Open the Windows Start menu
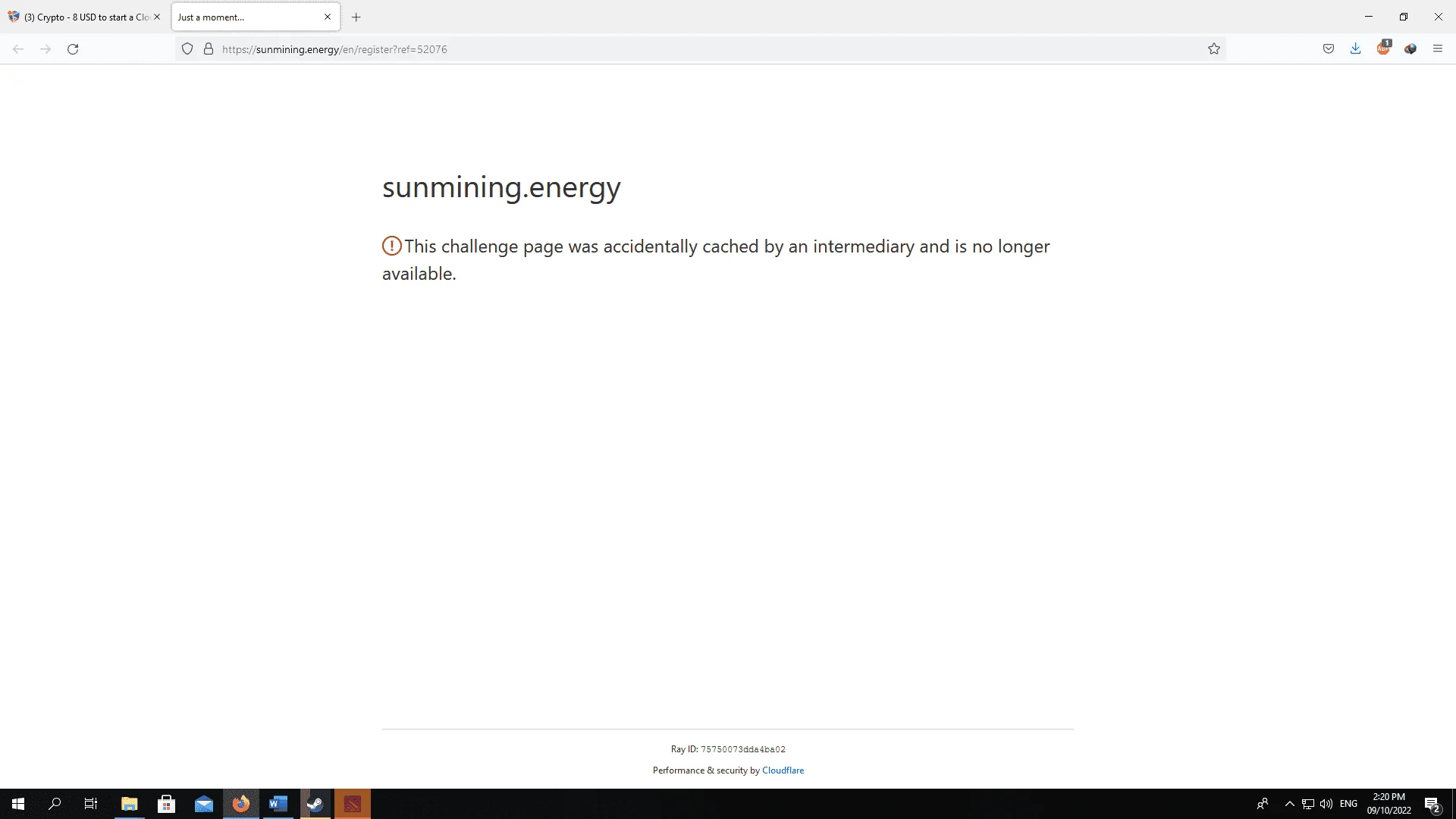This screenshot has width=1456, height=819. [18, 804]
